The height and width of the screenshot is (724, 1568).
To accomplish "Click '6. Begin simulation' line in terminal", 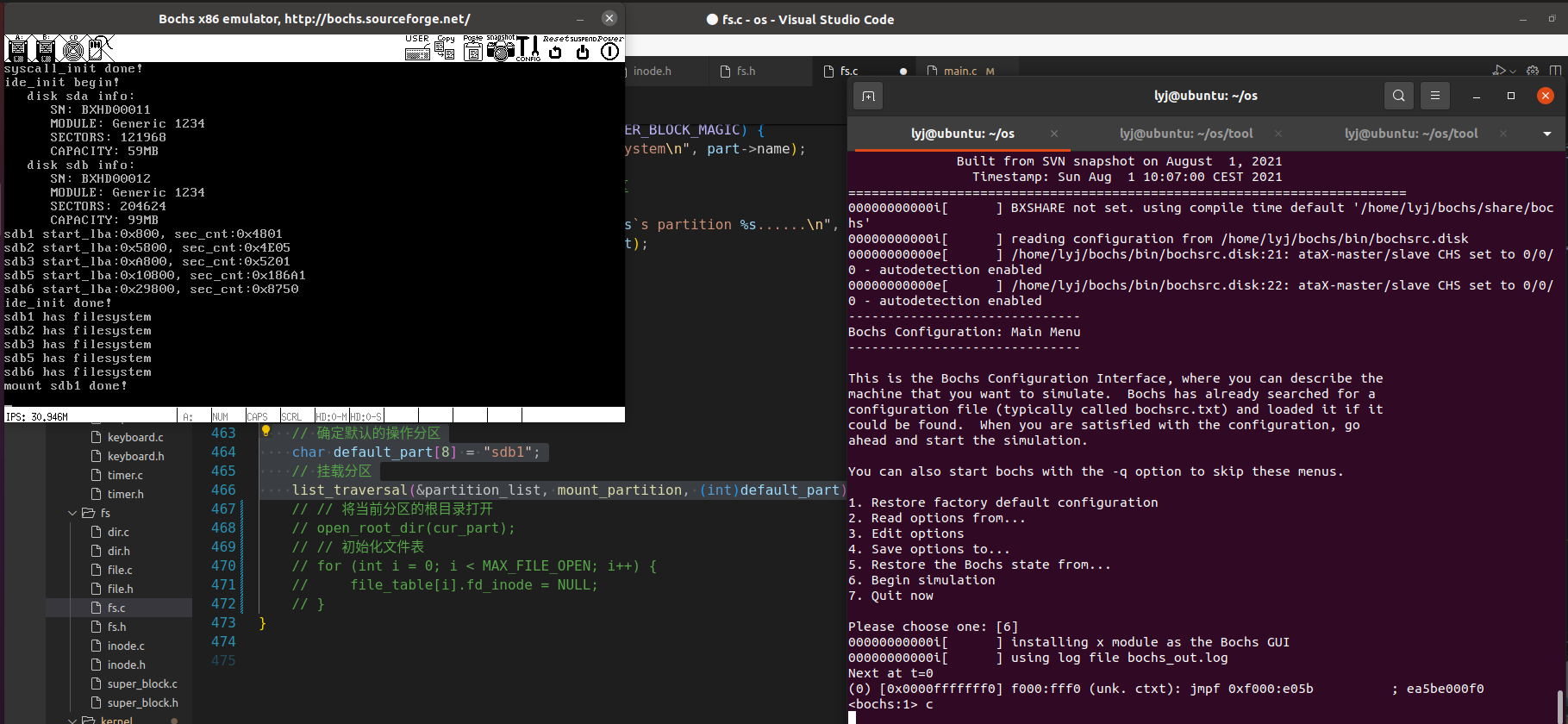I will [x=921, y=580].
